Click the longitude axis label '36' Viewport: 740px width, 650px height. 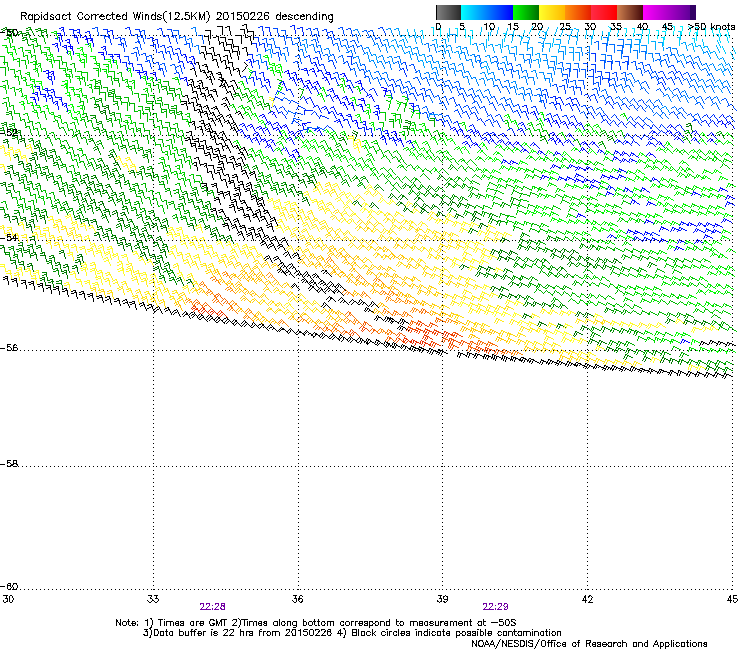click(x=297, y=599)
